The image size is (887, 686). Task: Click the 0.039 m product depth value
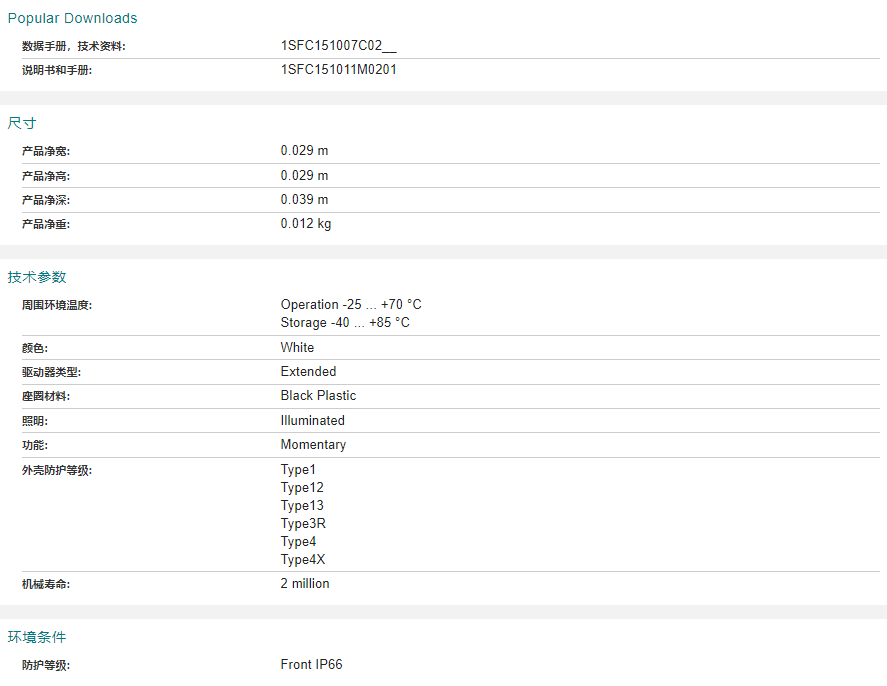pos(304,200)
